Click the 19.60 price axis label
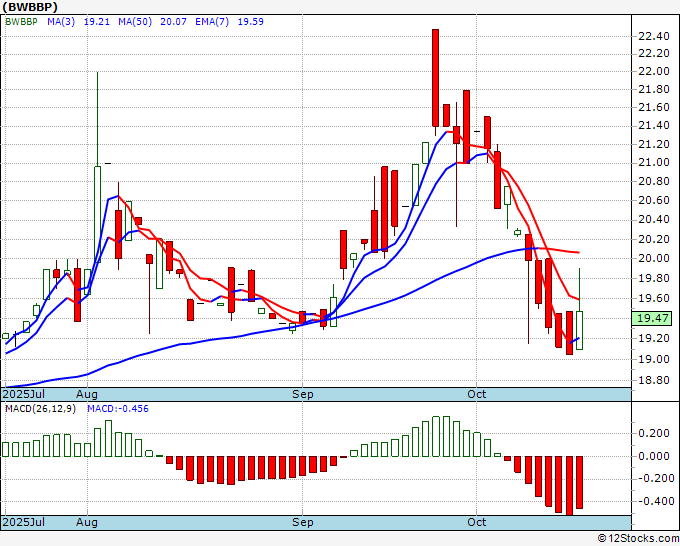The height and width of the screenshot is (546, 680). click(x=654, y=298)
